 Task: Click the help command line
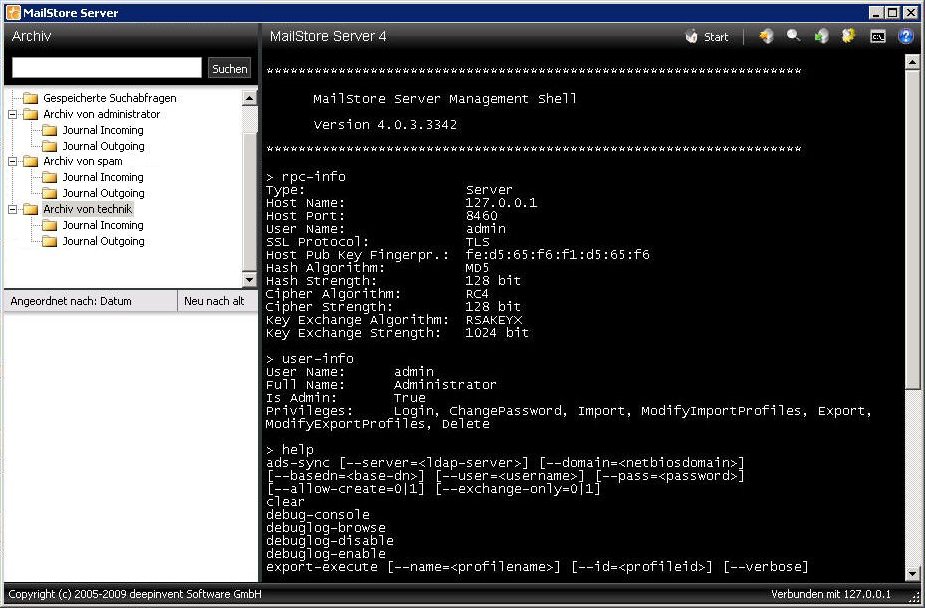coord(290,449)
